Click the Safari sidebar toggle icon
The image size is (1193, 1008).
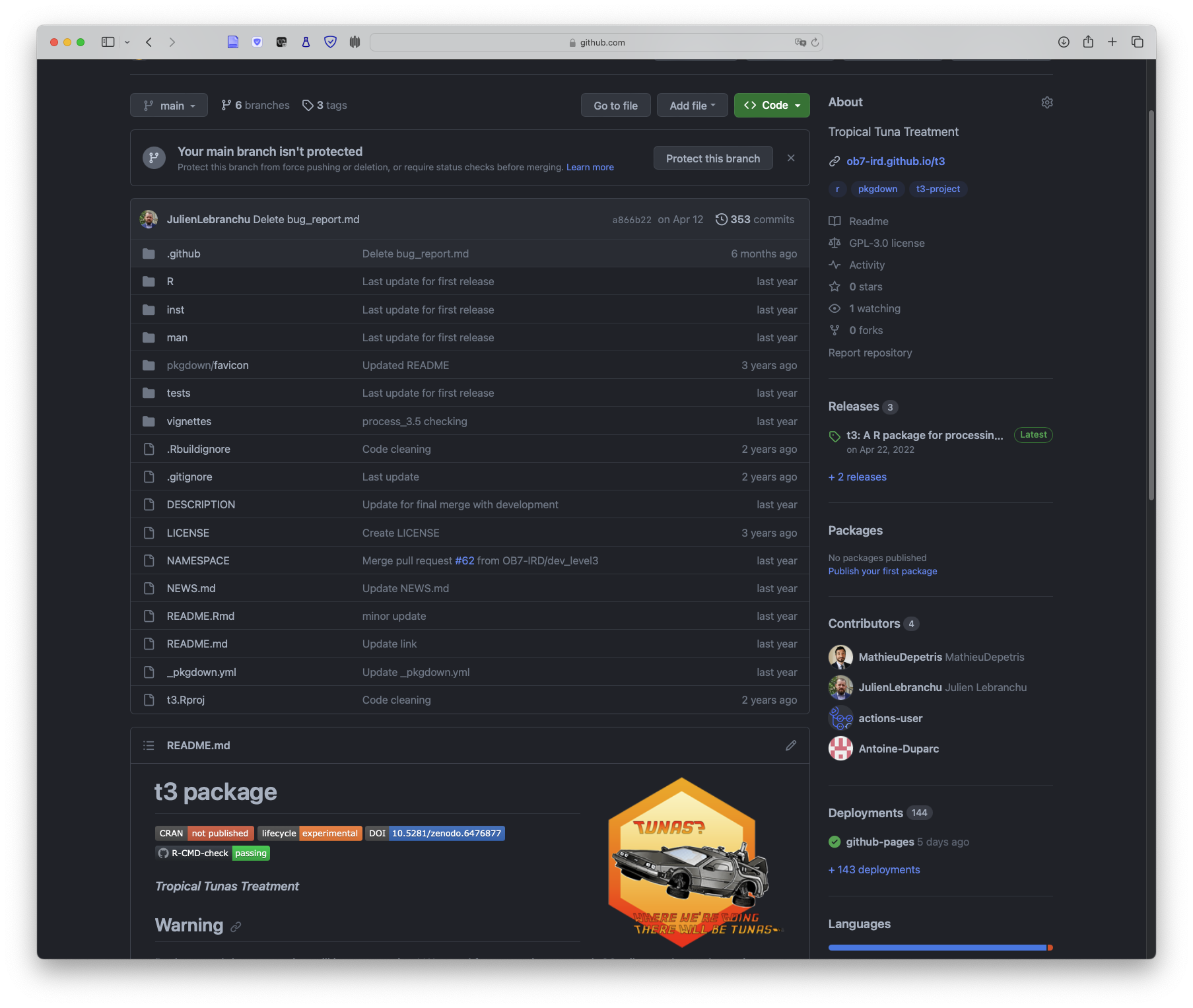pos(108,42)
